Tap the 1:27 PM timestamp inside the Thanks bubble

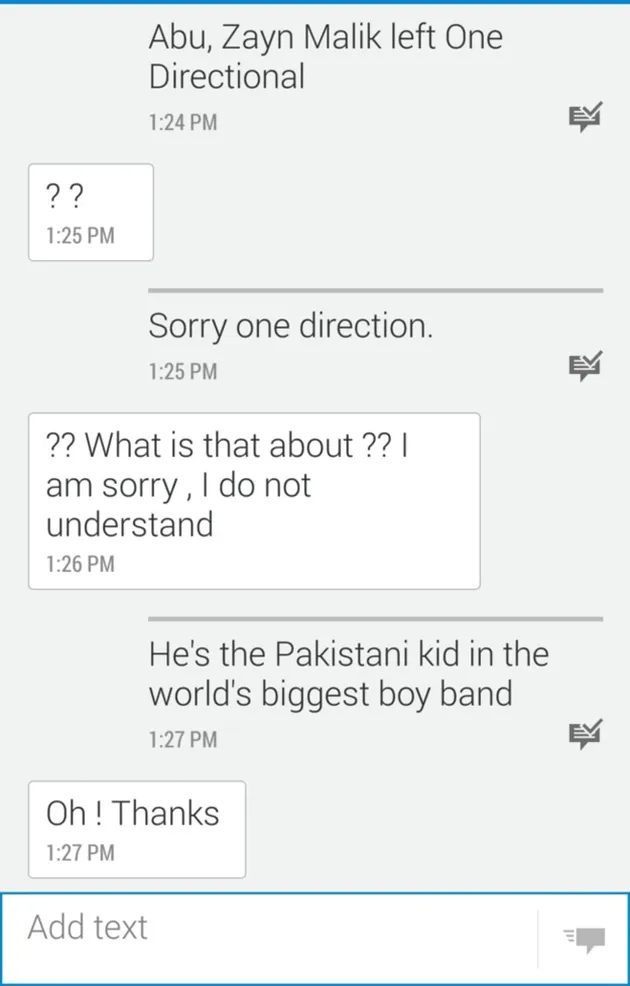[80, 853]
